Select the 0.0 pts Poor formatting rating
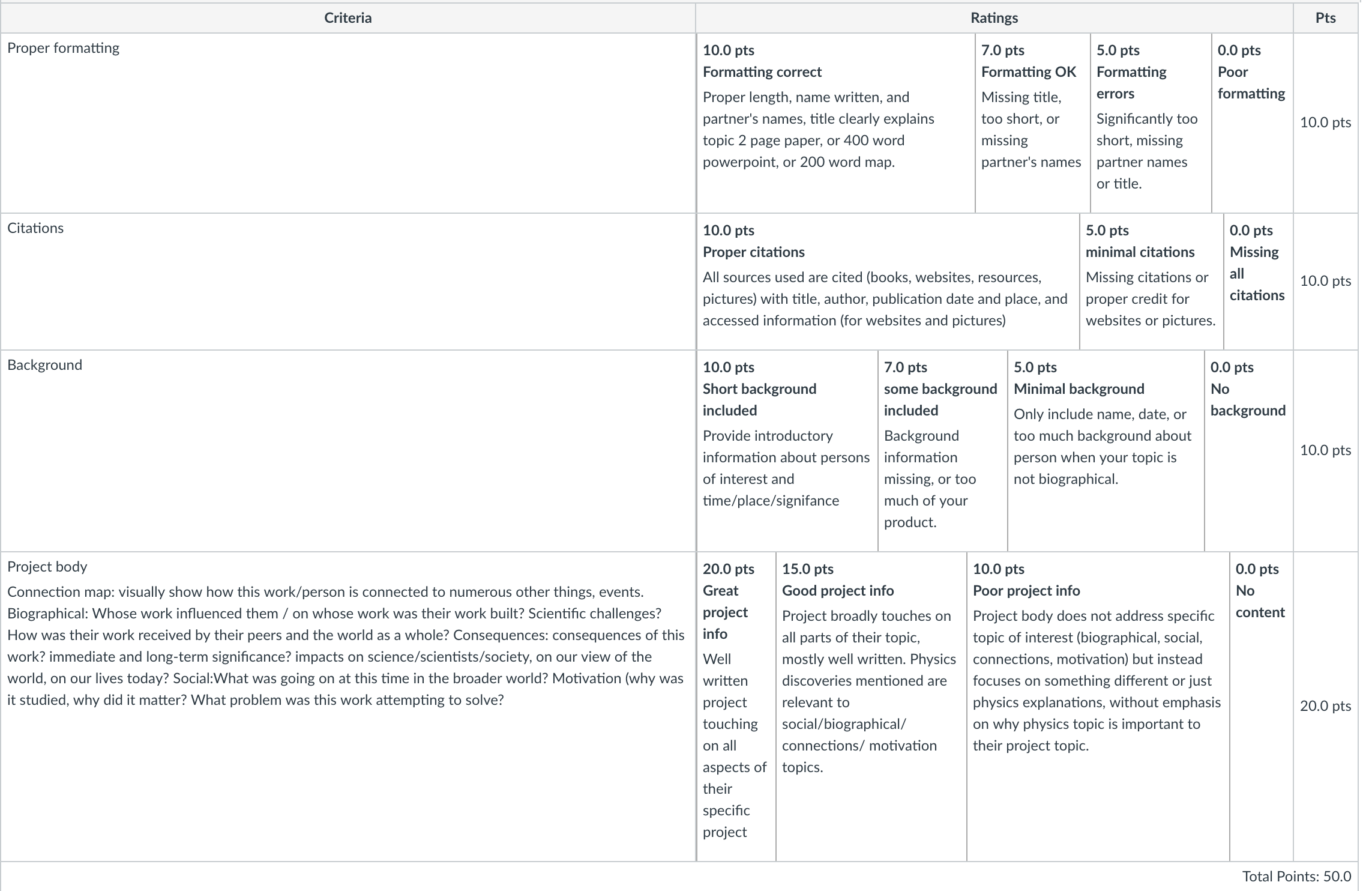 coord(1252,122)
